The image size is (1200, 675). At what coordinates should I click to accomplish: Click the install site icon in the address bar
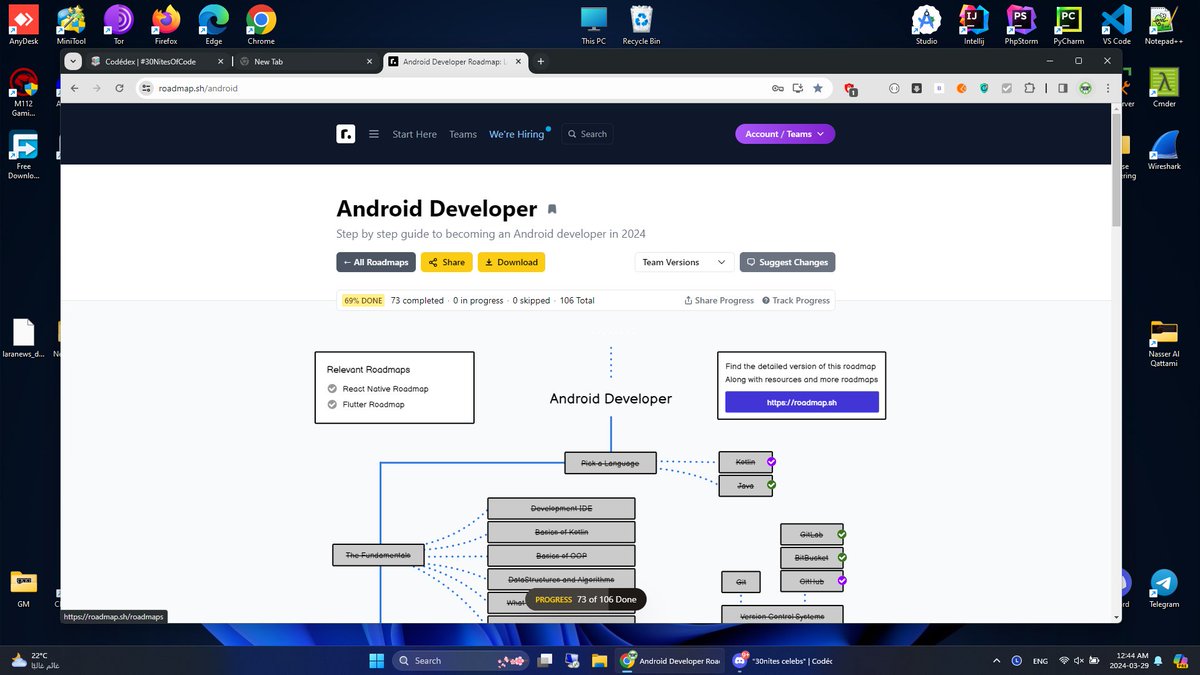tap(798, 88)
